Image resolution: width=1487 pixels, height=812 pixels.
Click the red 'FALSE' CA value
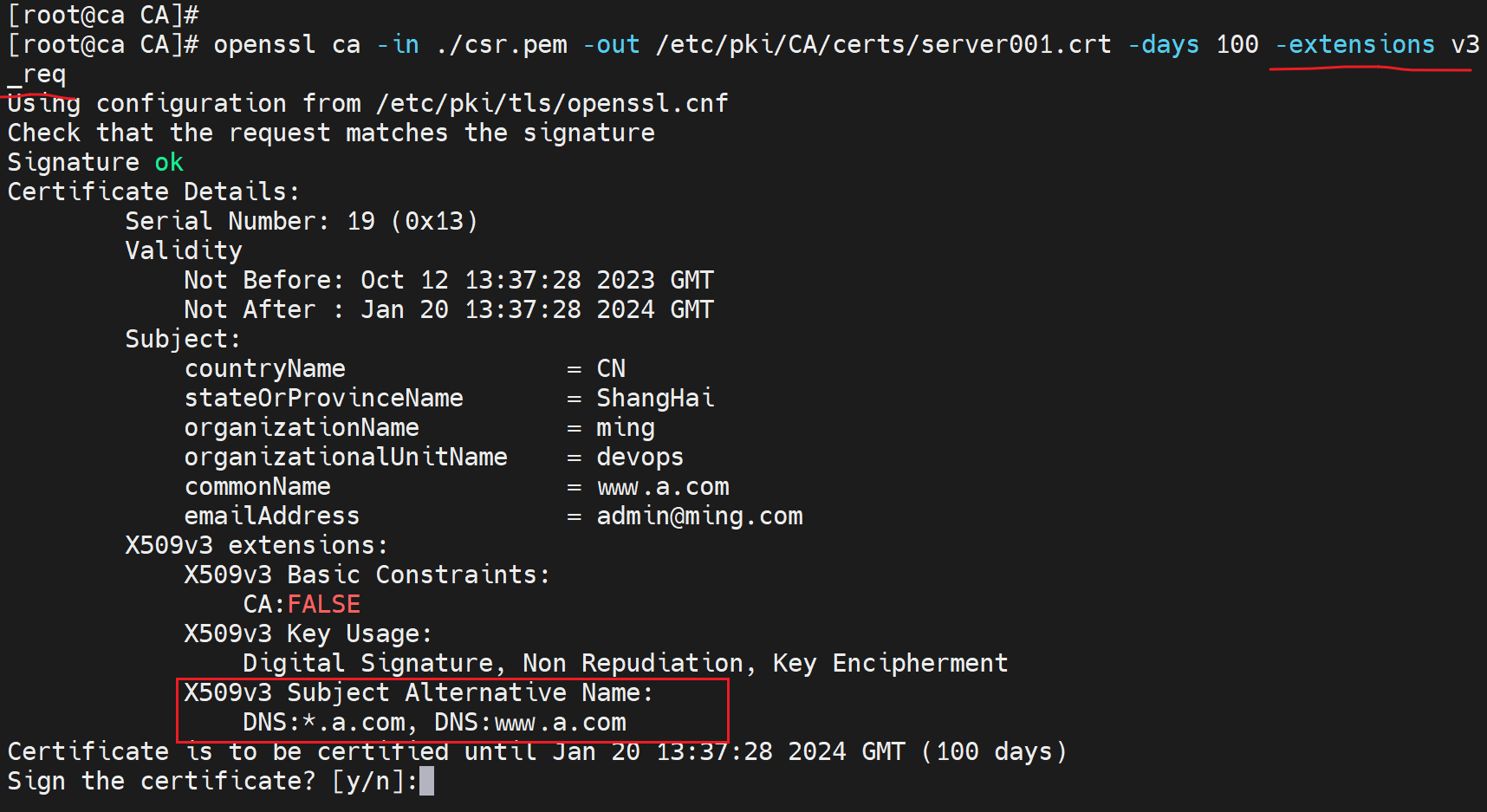324,604
